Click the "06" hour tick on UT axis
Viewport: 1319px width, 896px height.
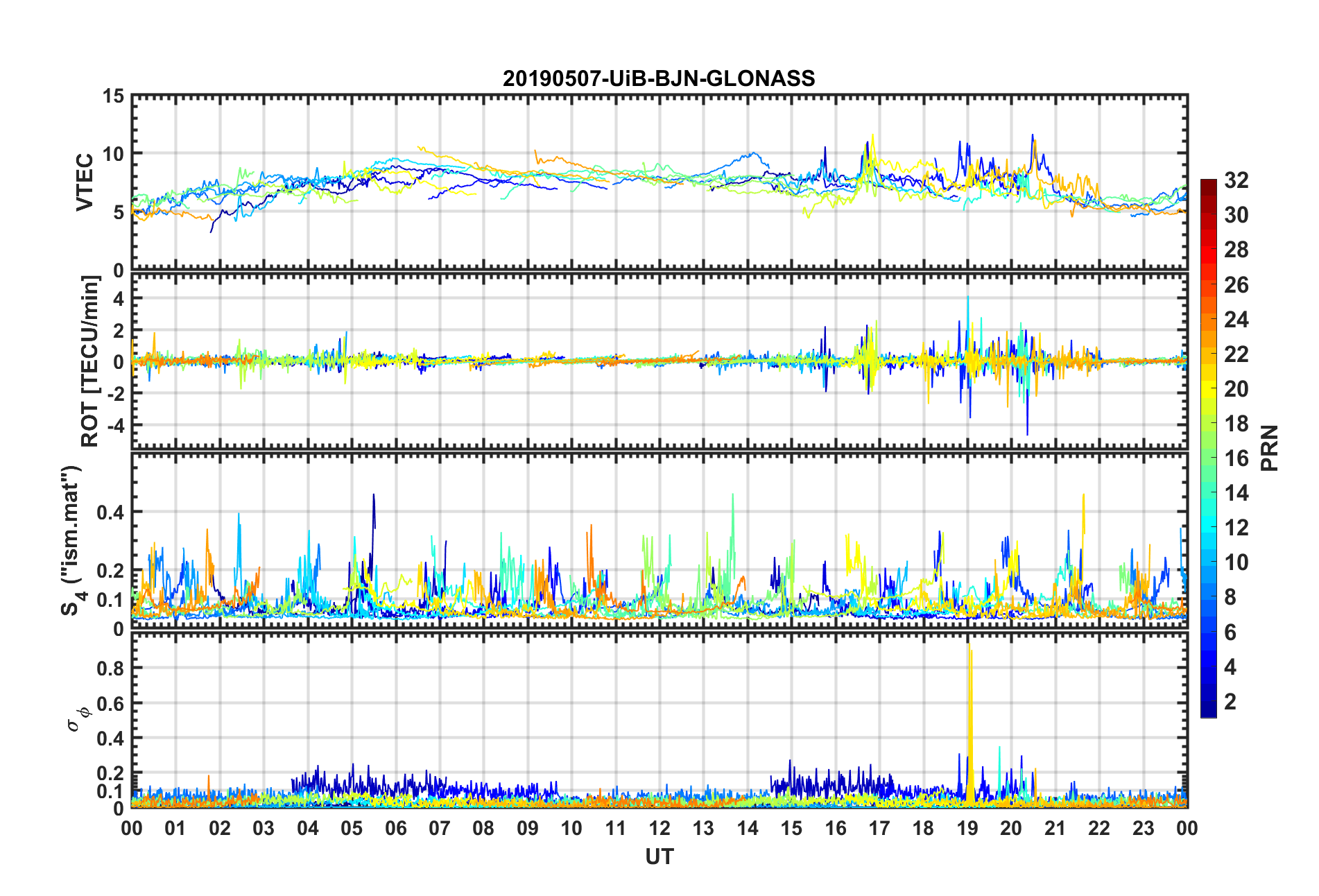tap(396, 828)
